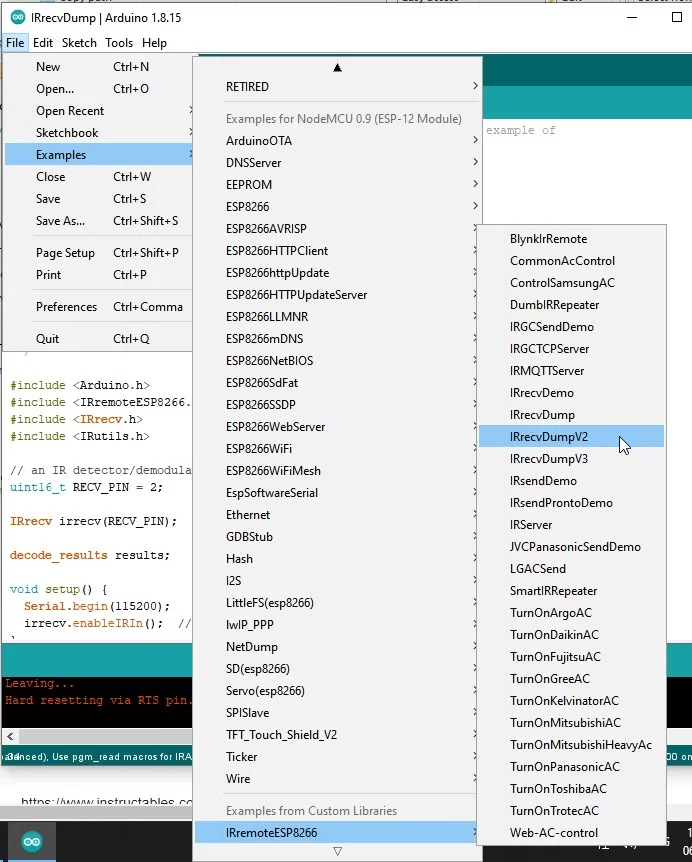
Task: Open the File menu
Action: 15,43
